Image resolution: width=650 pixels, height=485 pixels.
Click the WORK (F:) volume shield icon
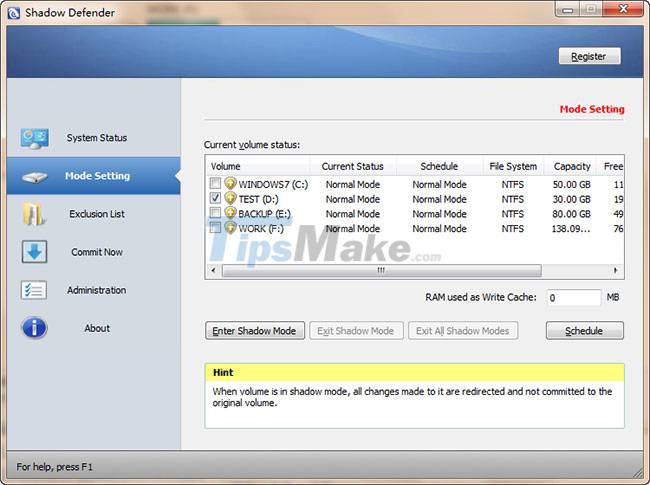[230, 228]
